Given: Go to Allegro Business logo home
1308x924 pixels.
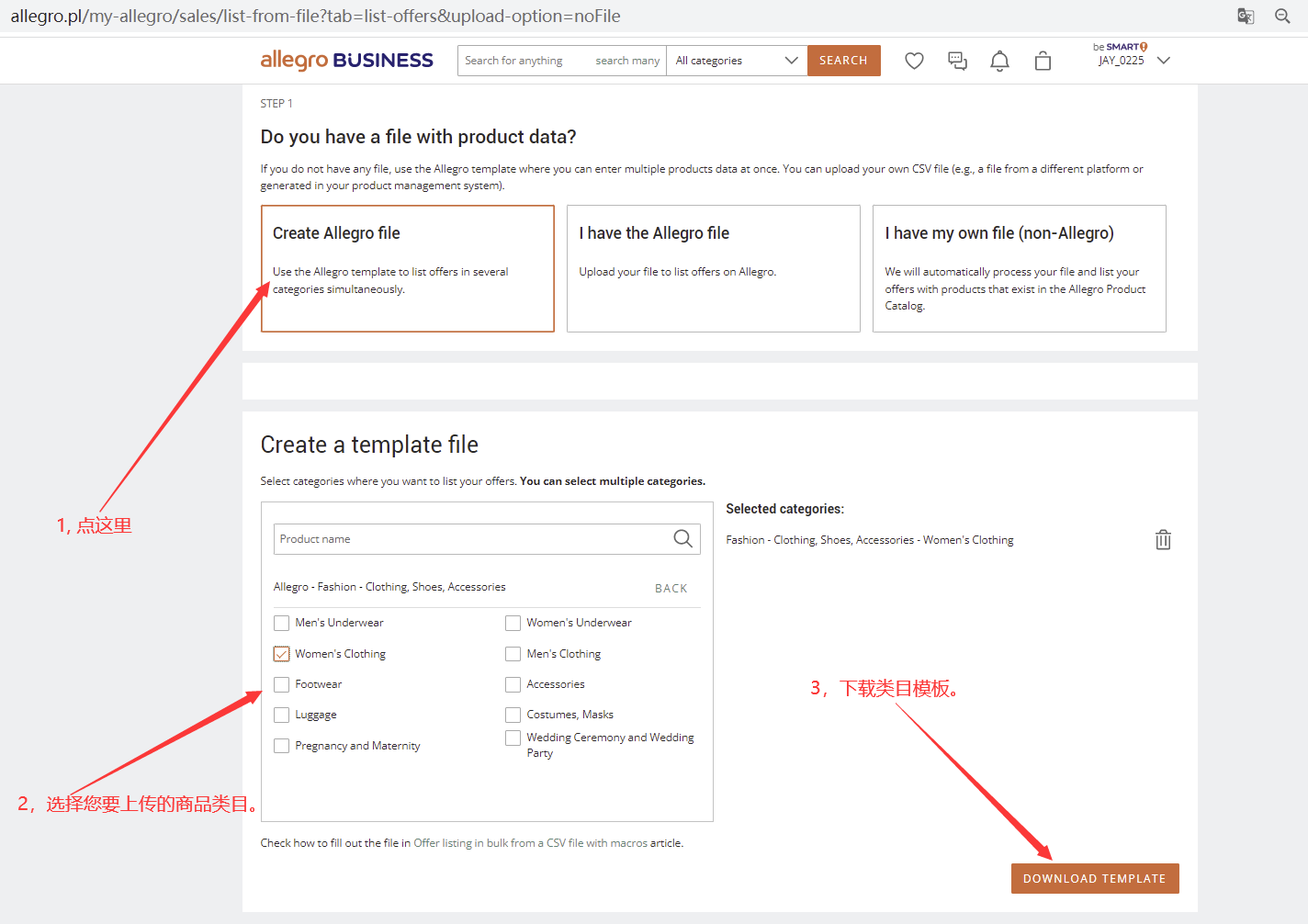Looking at the screenshot, I should [x=346, y=61].
